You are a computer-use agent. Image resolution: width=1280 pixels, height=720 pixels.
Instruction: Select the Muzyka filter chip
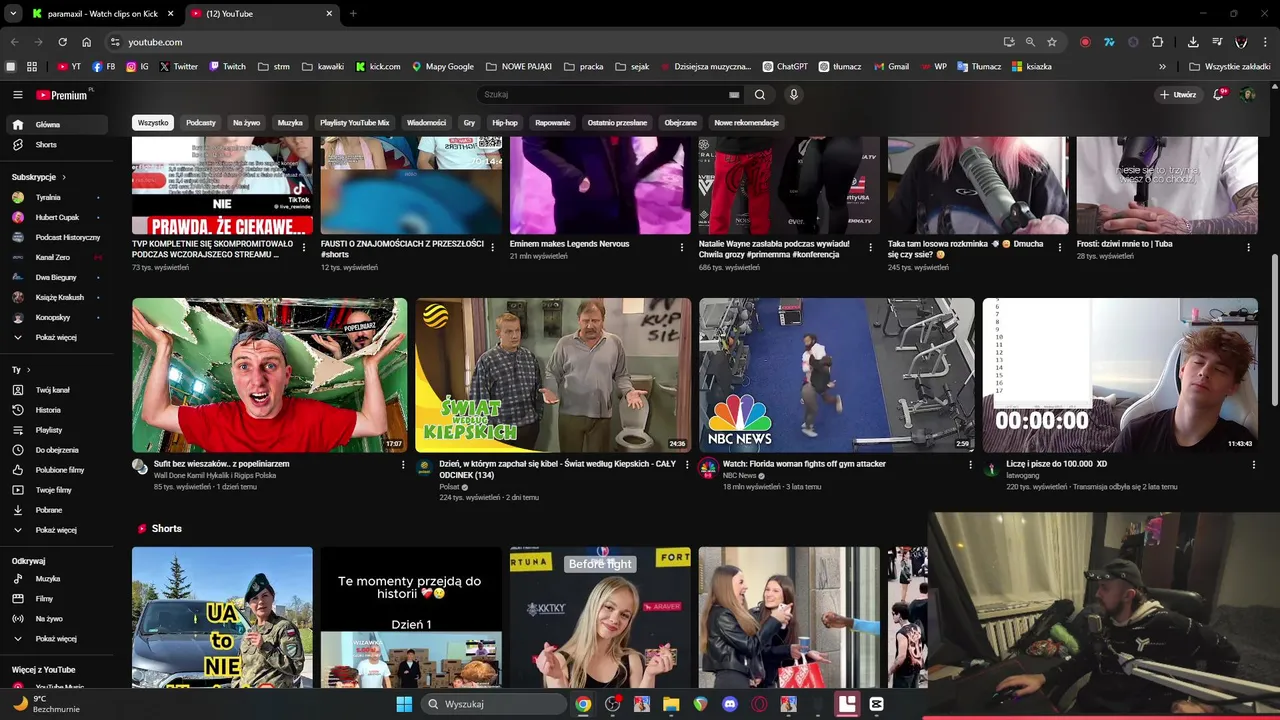tap(290, 123)
